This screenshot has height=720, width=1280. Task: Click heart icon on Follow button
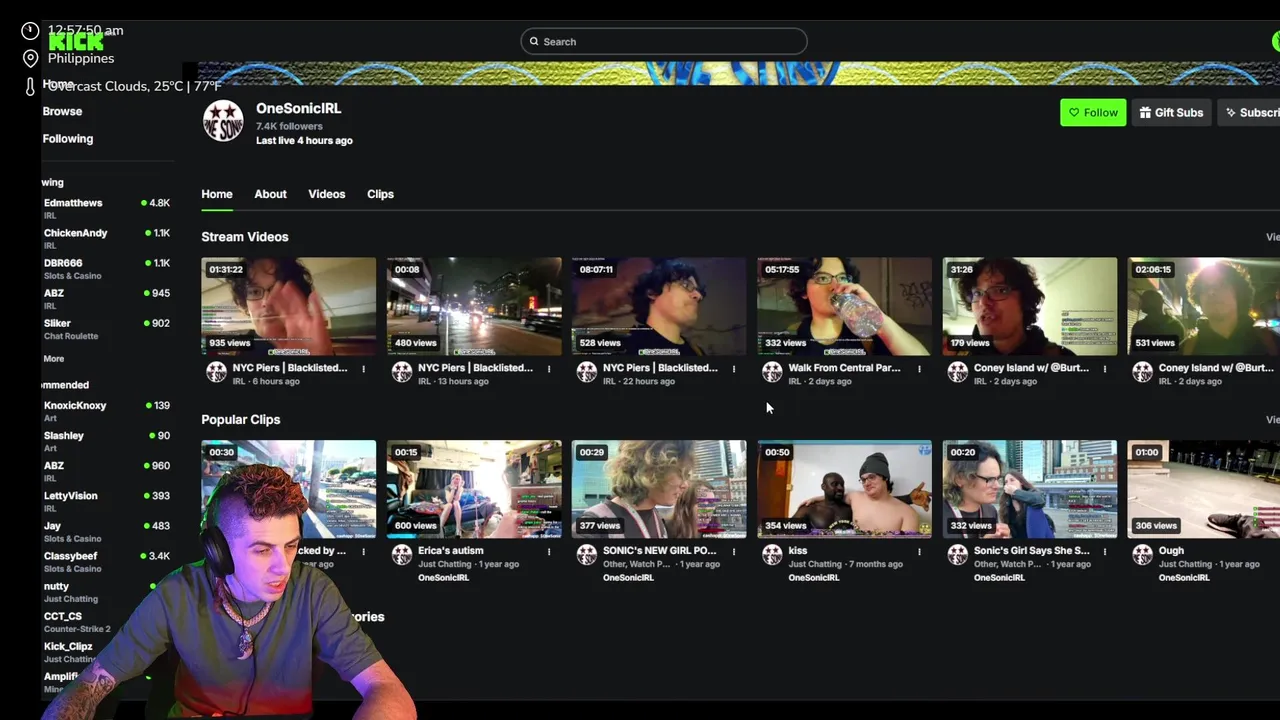(1074, 113)
